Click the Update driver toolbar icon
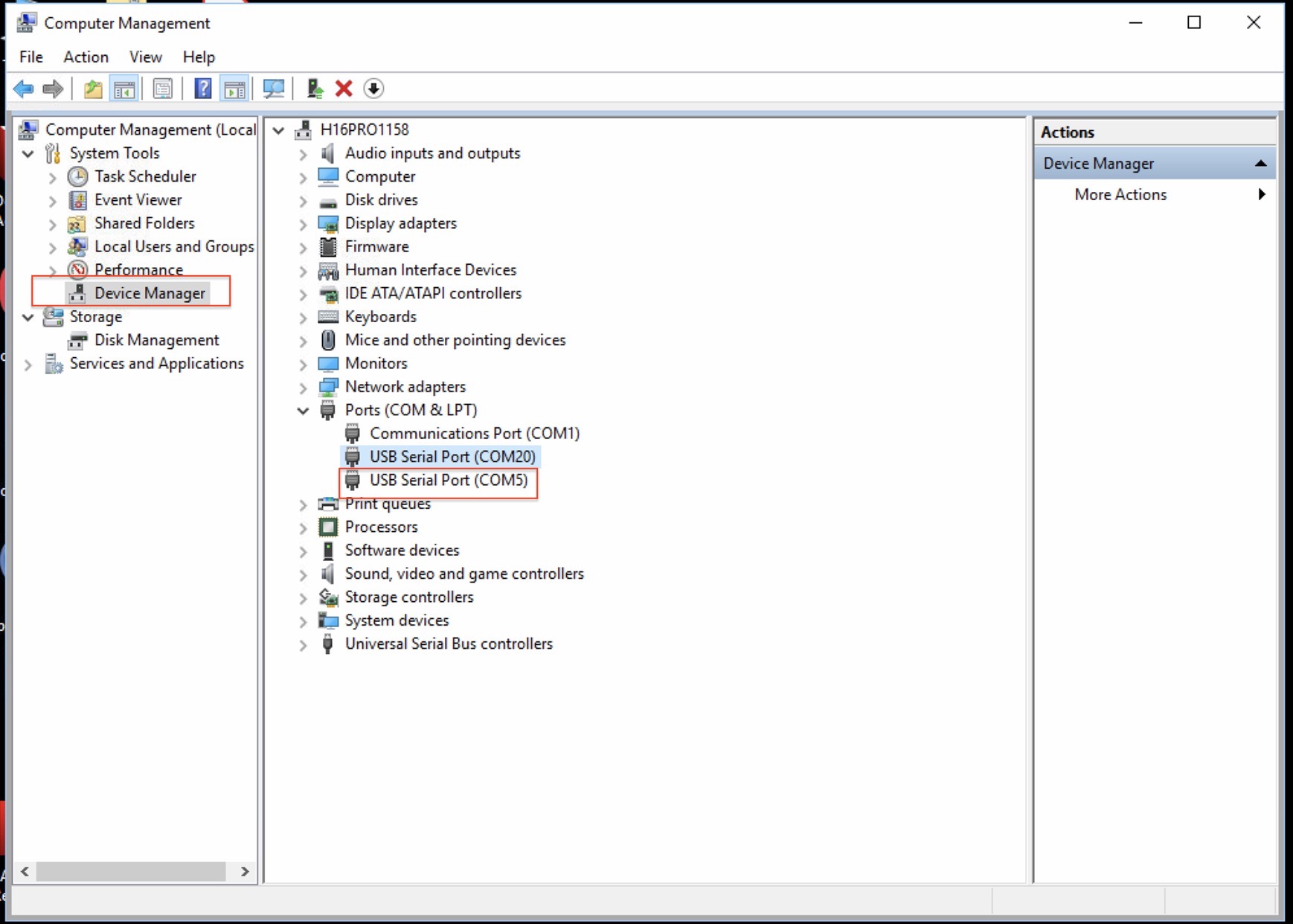 coord(315,89)
